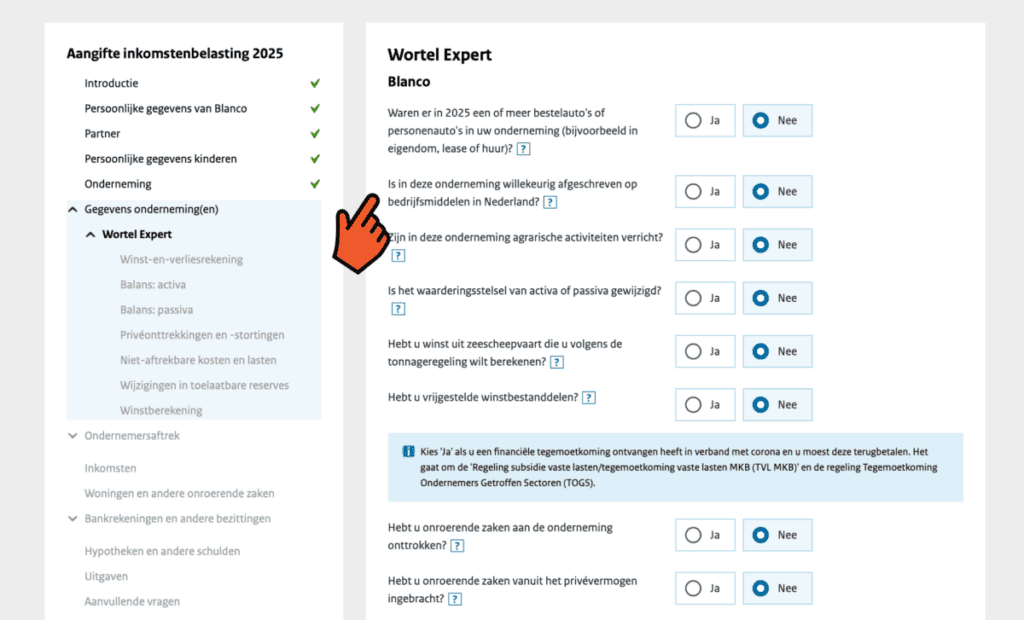Screen dimensions: 1024x620
Task: Open help icon under agrarische activiteiten question
Action: [398, 256]
